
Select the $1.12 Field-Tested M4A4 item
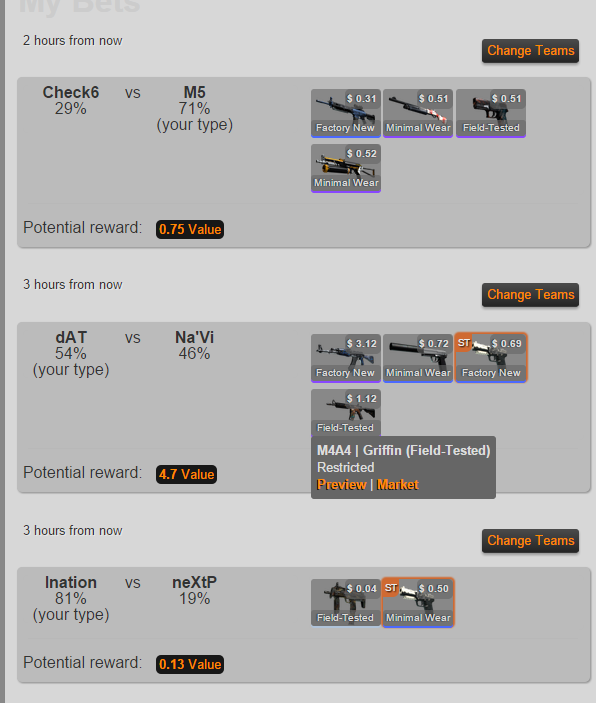[x=346, y=412]
